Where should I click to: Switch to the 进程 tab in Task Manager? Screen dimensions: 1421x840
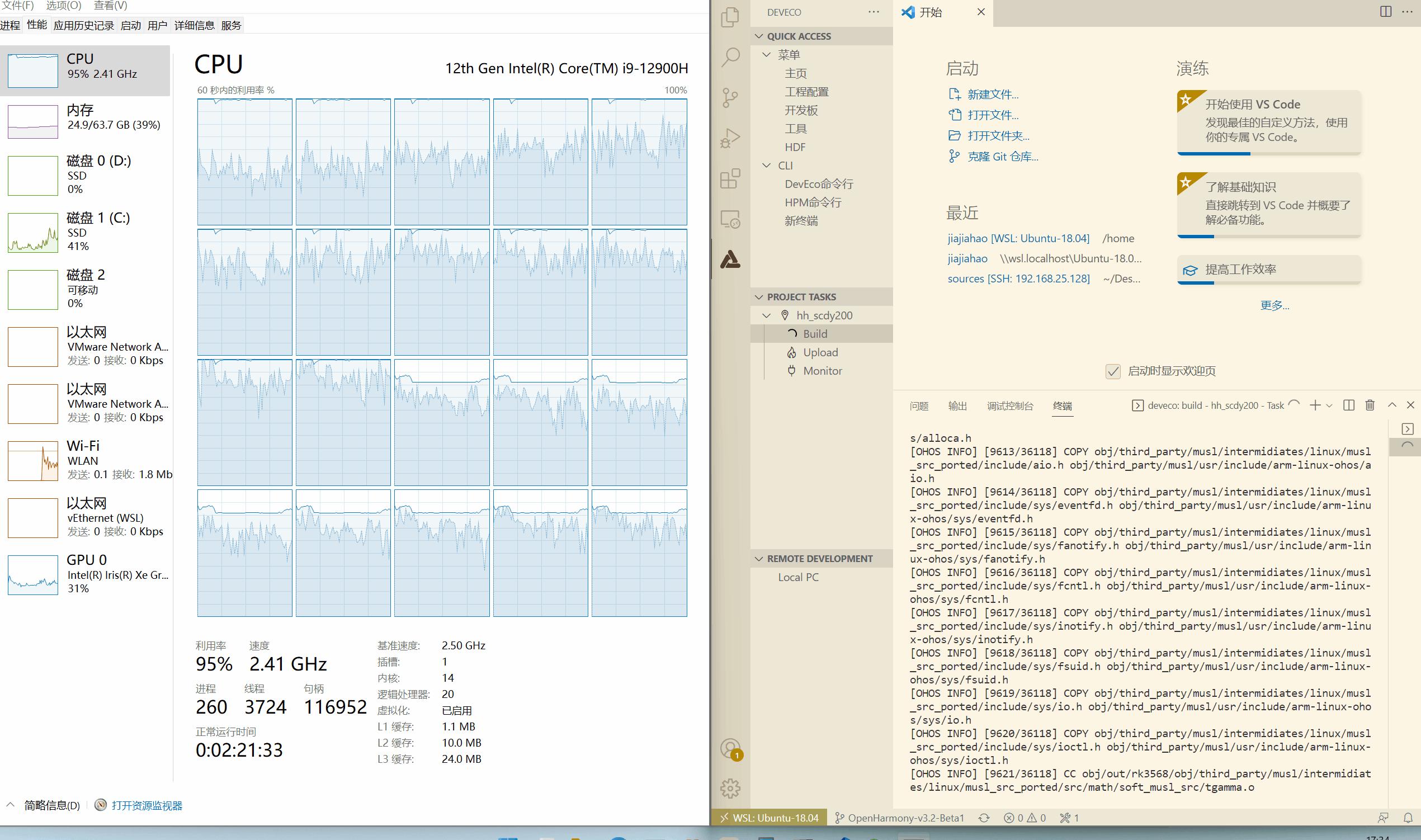11,26
